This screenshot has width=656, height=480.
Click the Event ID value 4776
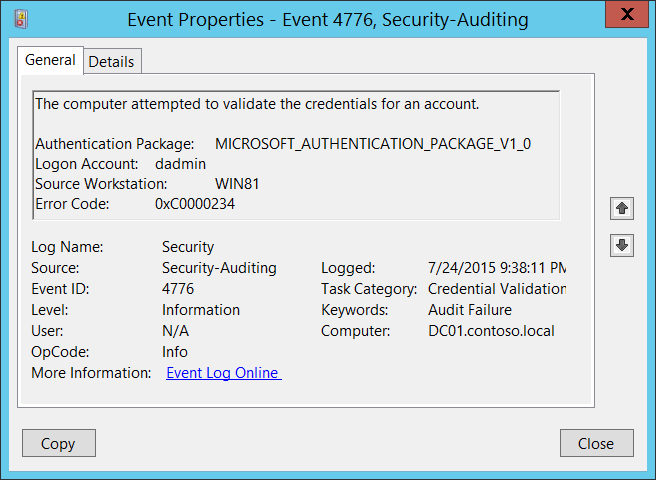178,289
